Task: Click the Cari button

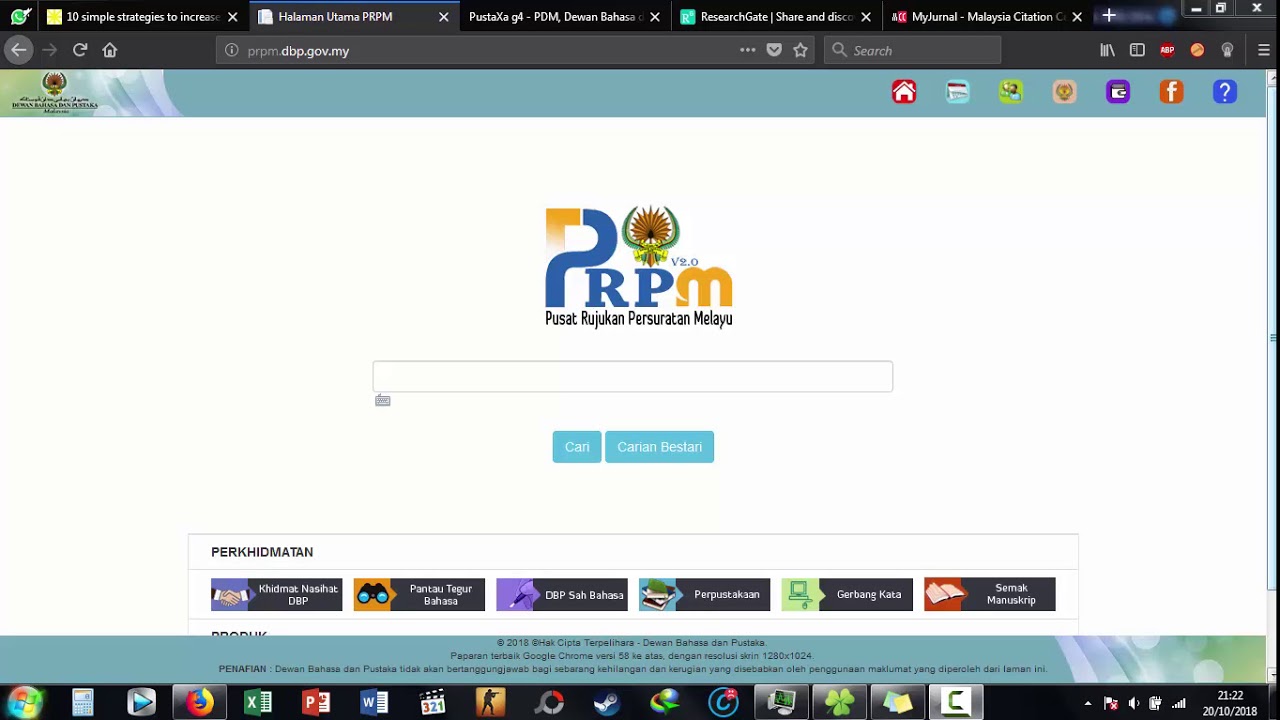Action: [x=577, y=447]
